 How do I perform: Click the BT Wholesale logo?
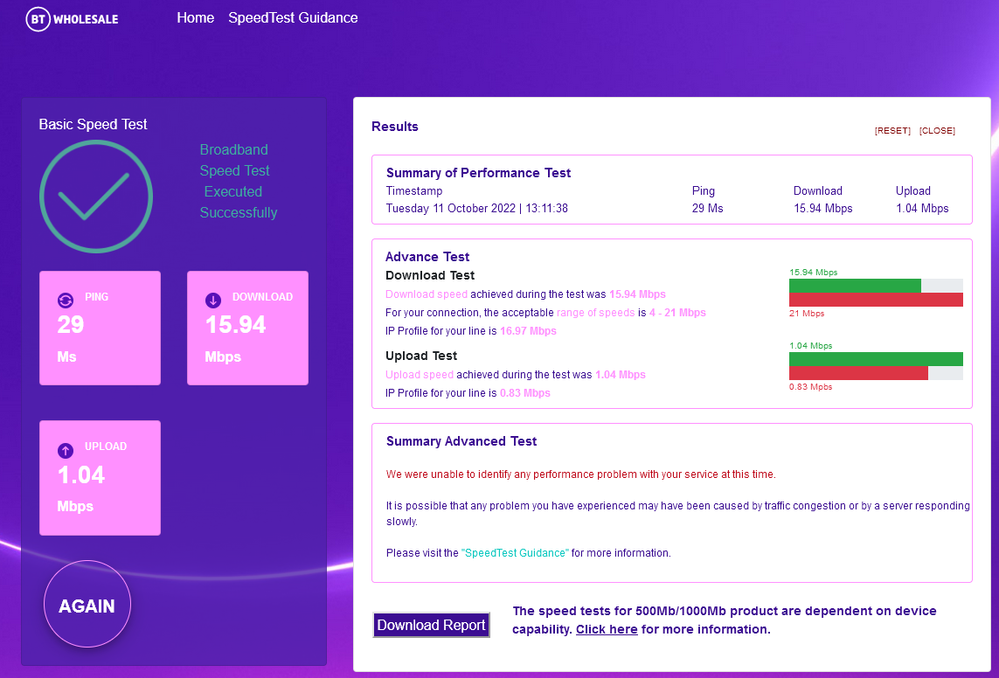pos(72,19)
